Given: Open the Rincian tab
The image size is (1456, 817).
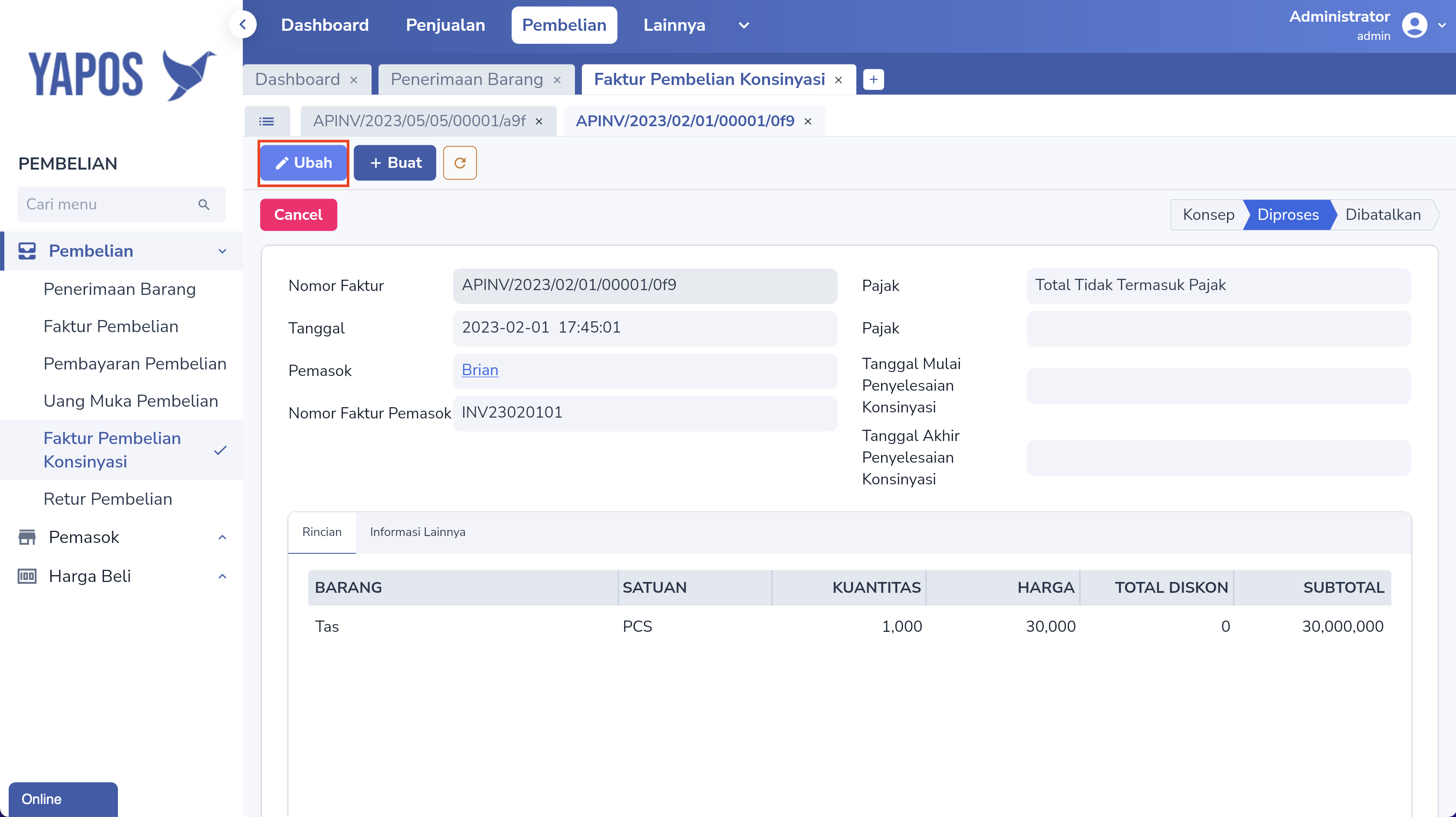Looking at the screenshot, I should pos(322,533).
